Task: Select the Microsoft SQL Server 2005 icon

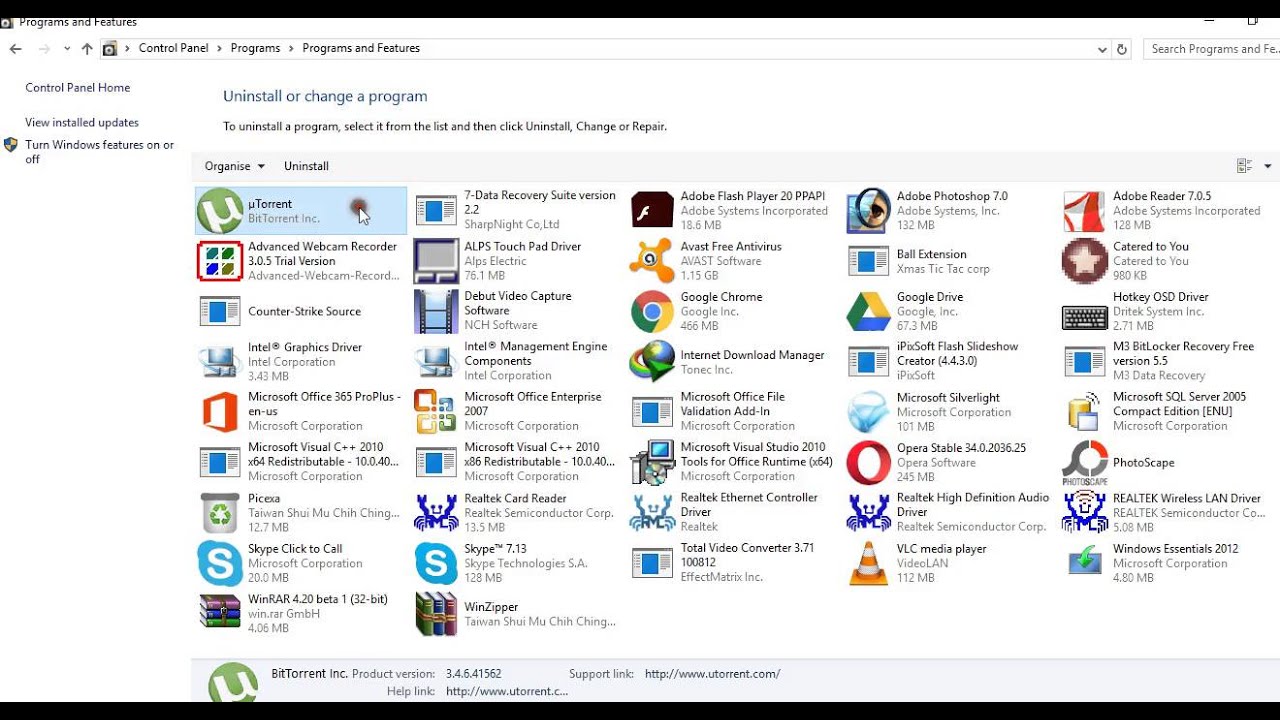Action: (1084, 412)
